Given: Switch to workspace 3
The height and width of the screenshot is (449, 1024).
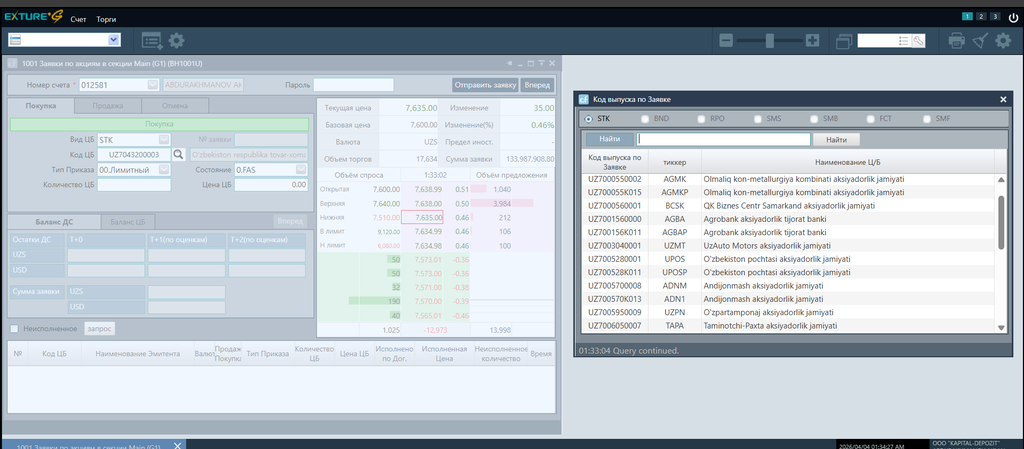Looking at the screenshot, I should tap(995, 16).
